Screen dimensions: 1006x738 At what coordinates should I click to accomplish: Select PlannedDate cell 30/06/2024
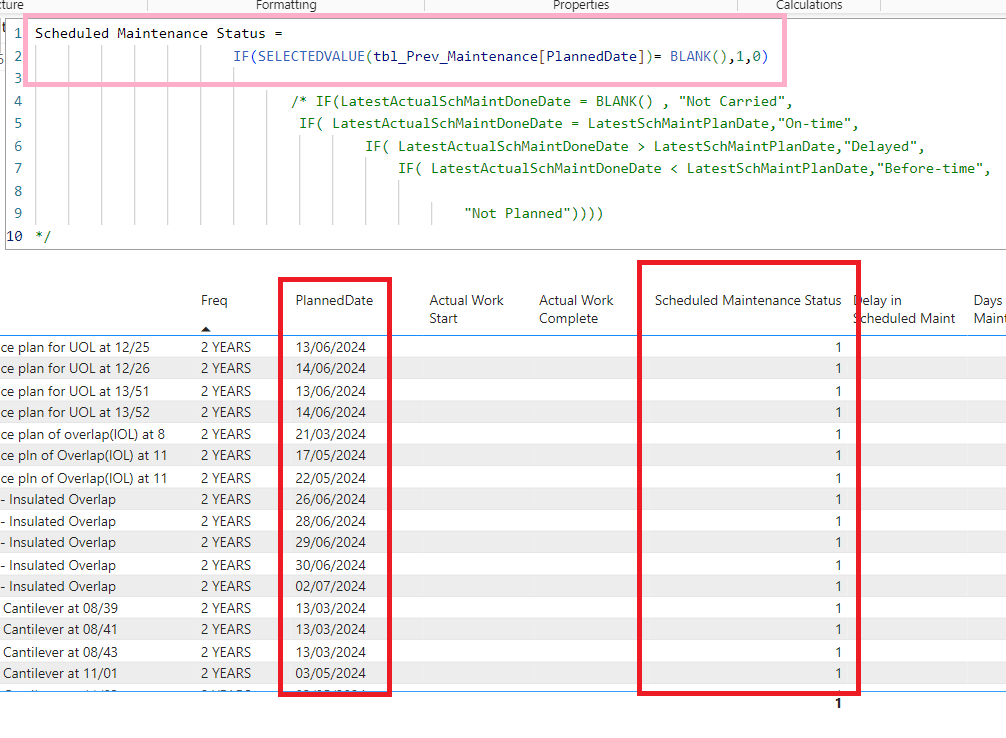(330, 565)
